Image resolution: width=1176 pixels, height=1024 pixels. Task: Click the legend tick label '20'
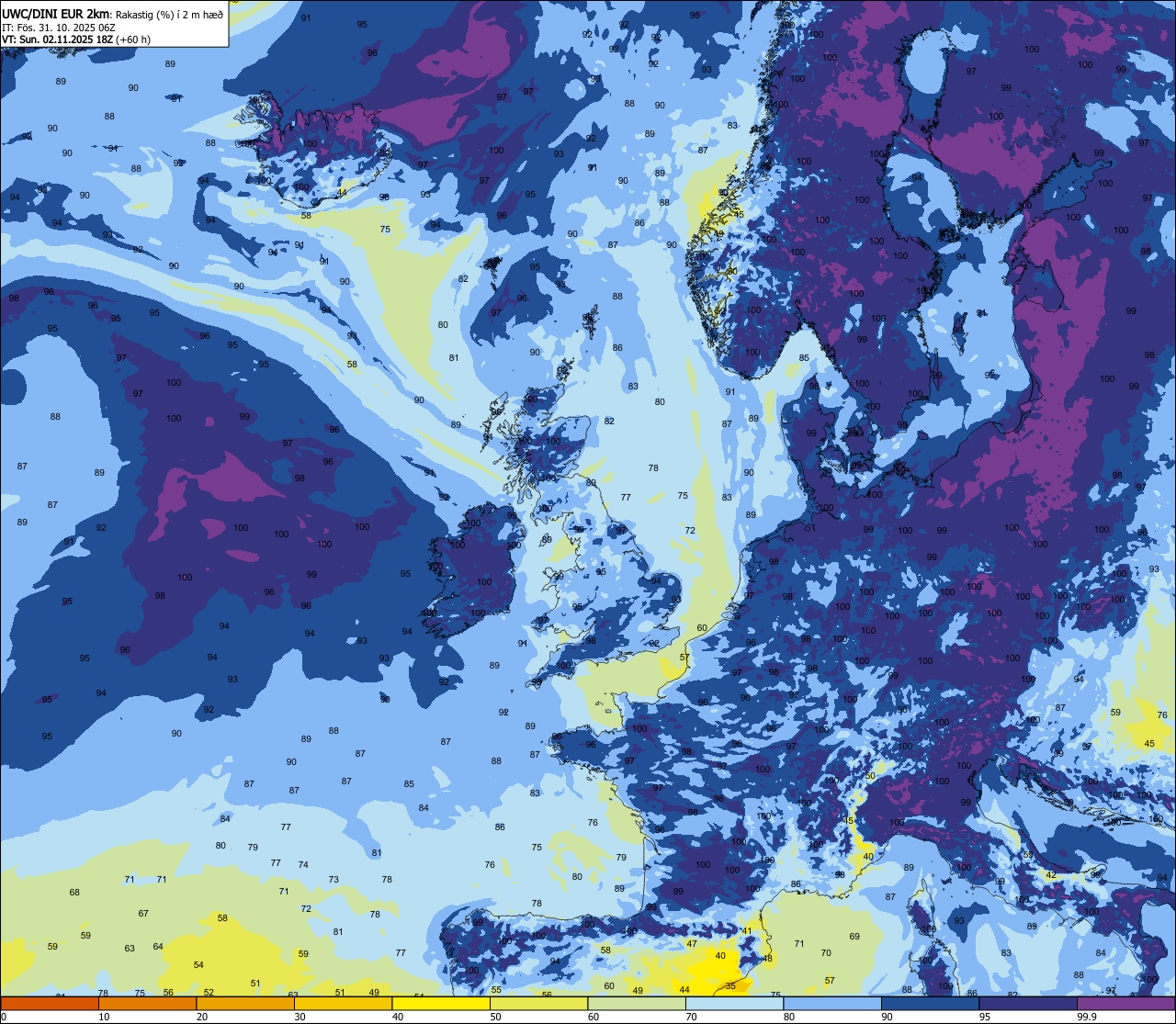[x=202, y=1017]
